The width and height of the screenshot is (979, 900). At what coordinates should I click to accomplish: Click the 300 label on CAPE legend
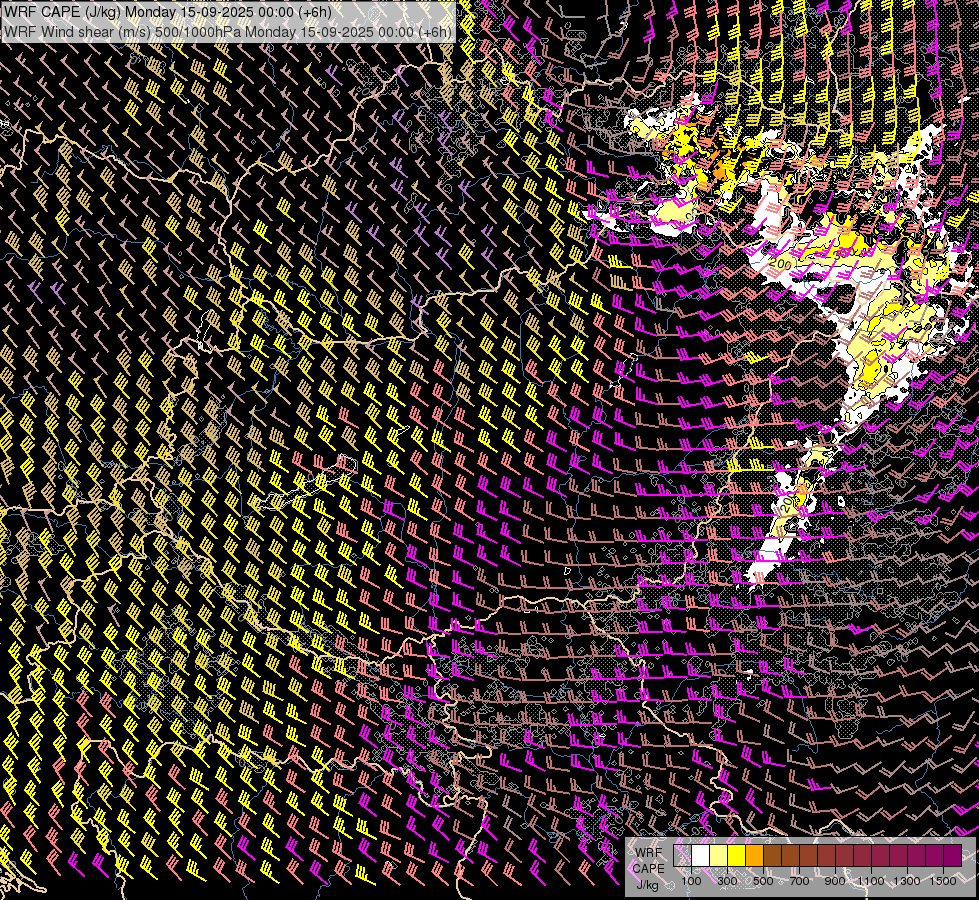[727, 881]
